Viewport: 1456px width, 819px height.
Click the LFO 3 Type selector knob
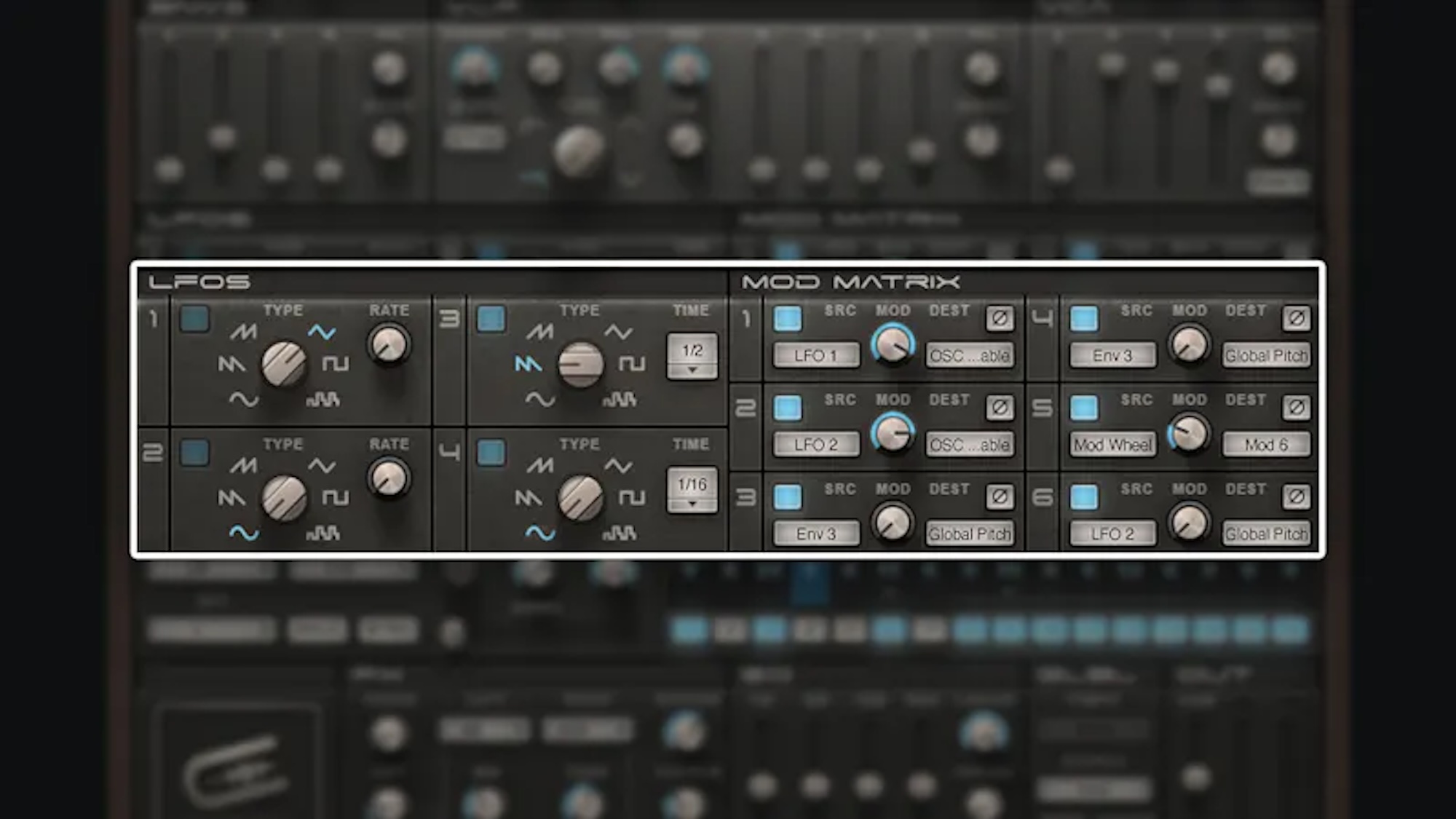point(580,364)
